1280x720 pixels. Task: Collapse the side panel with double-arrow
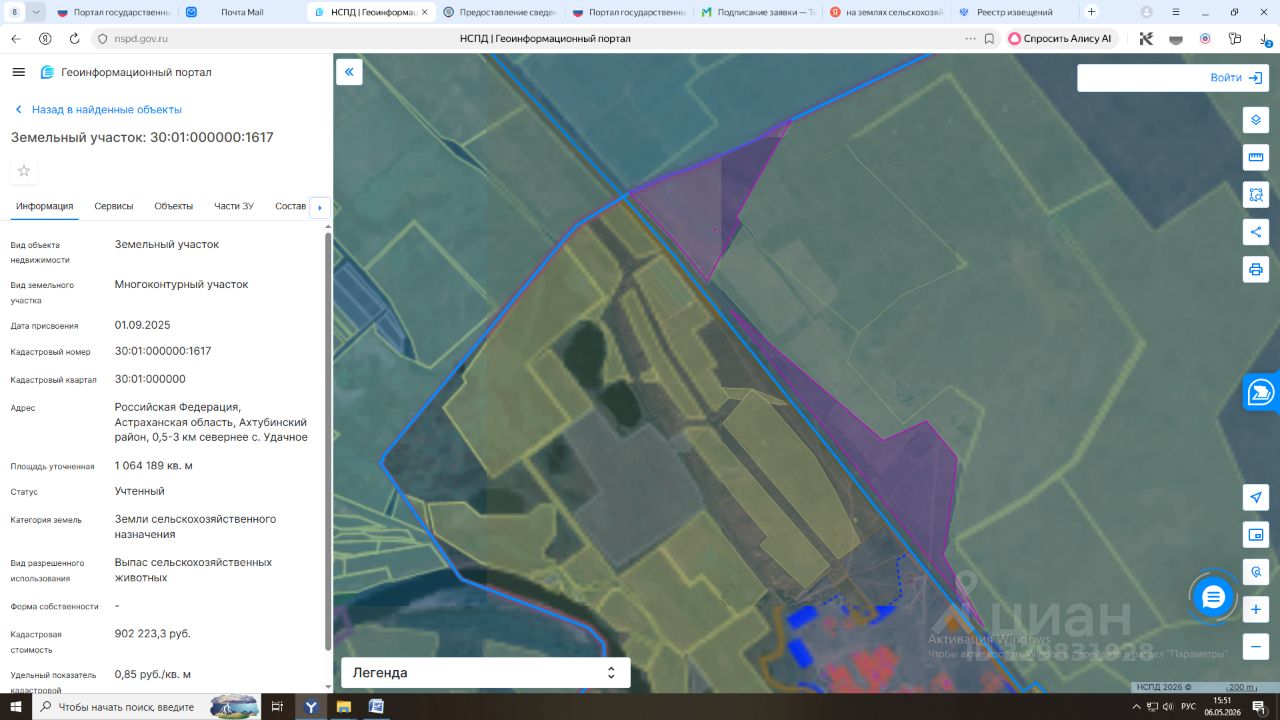click(x=349, y=72)
